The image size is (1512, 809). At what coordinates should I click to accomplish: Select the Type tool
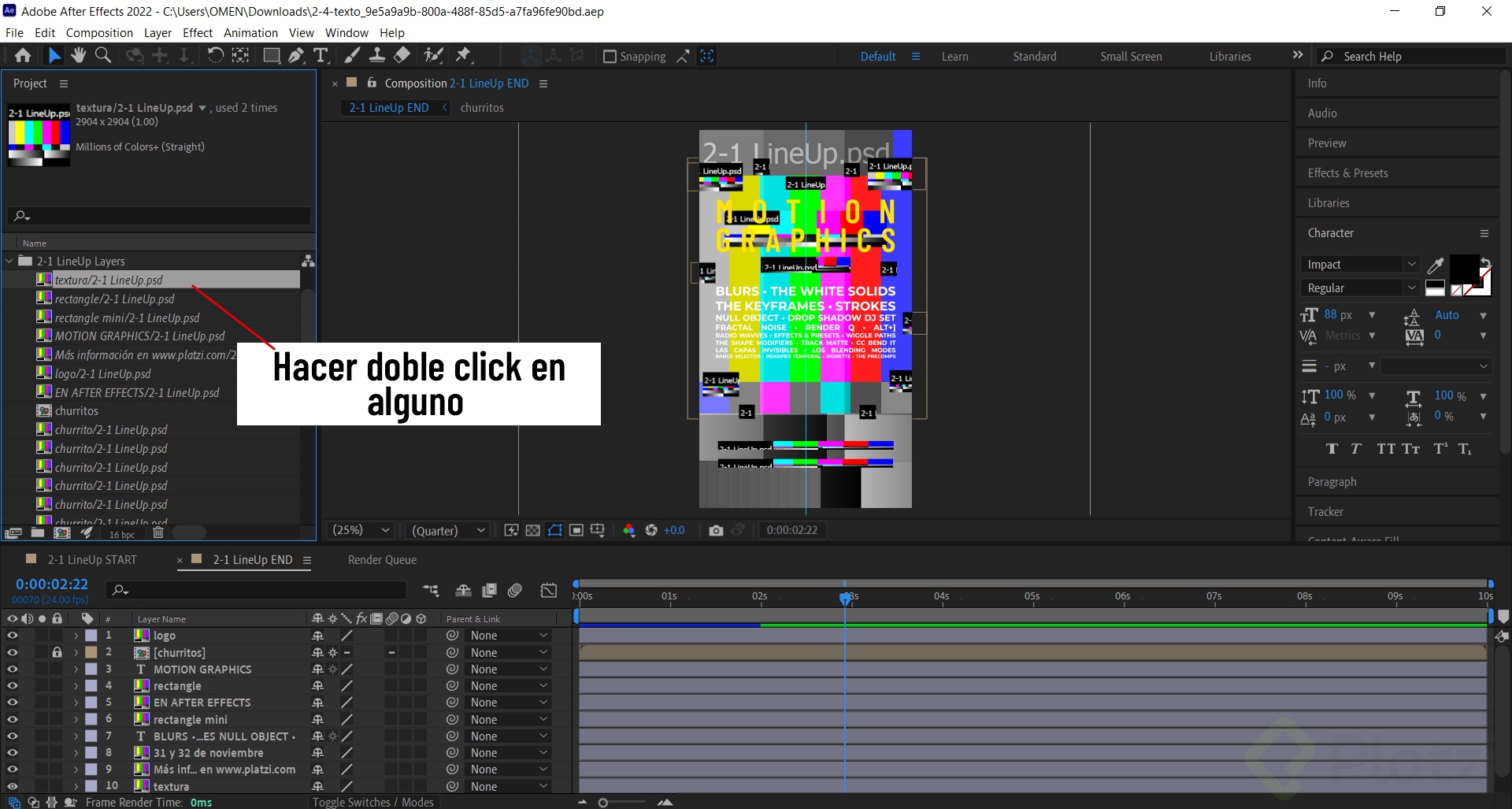pos(321,55)
